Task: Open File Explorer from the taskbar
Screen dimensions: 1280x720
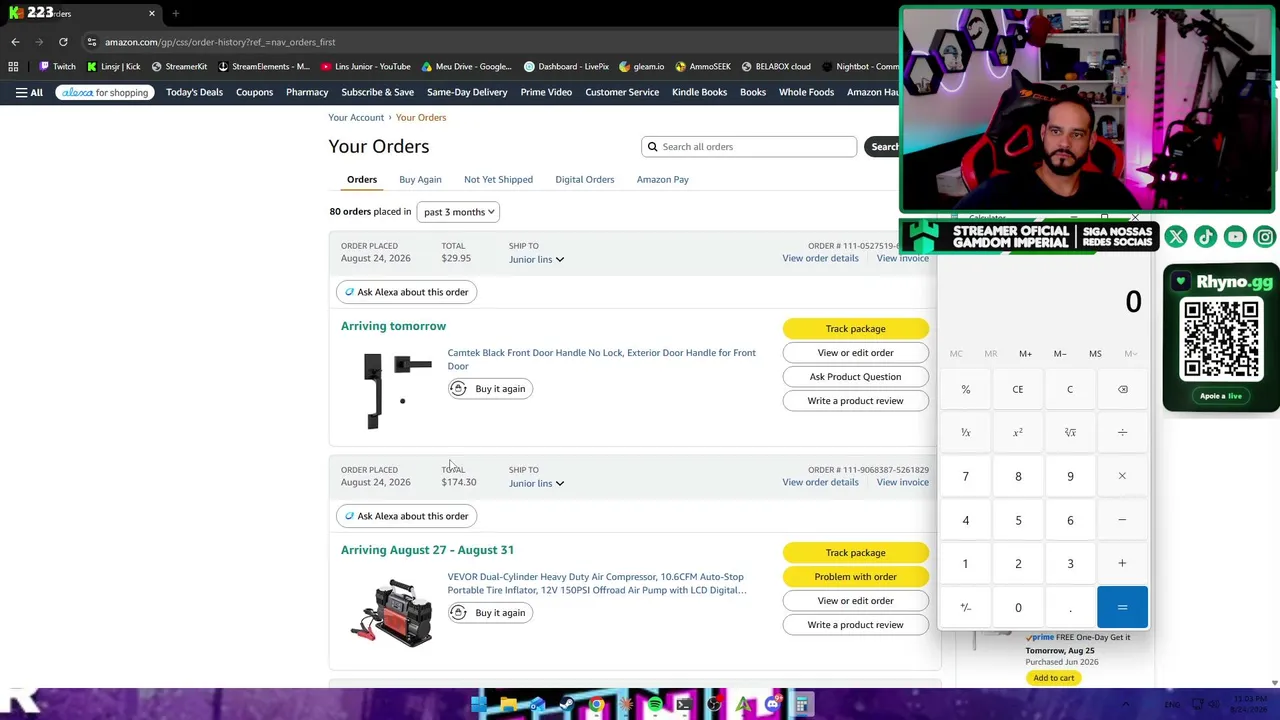Action: (509, 705)
